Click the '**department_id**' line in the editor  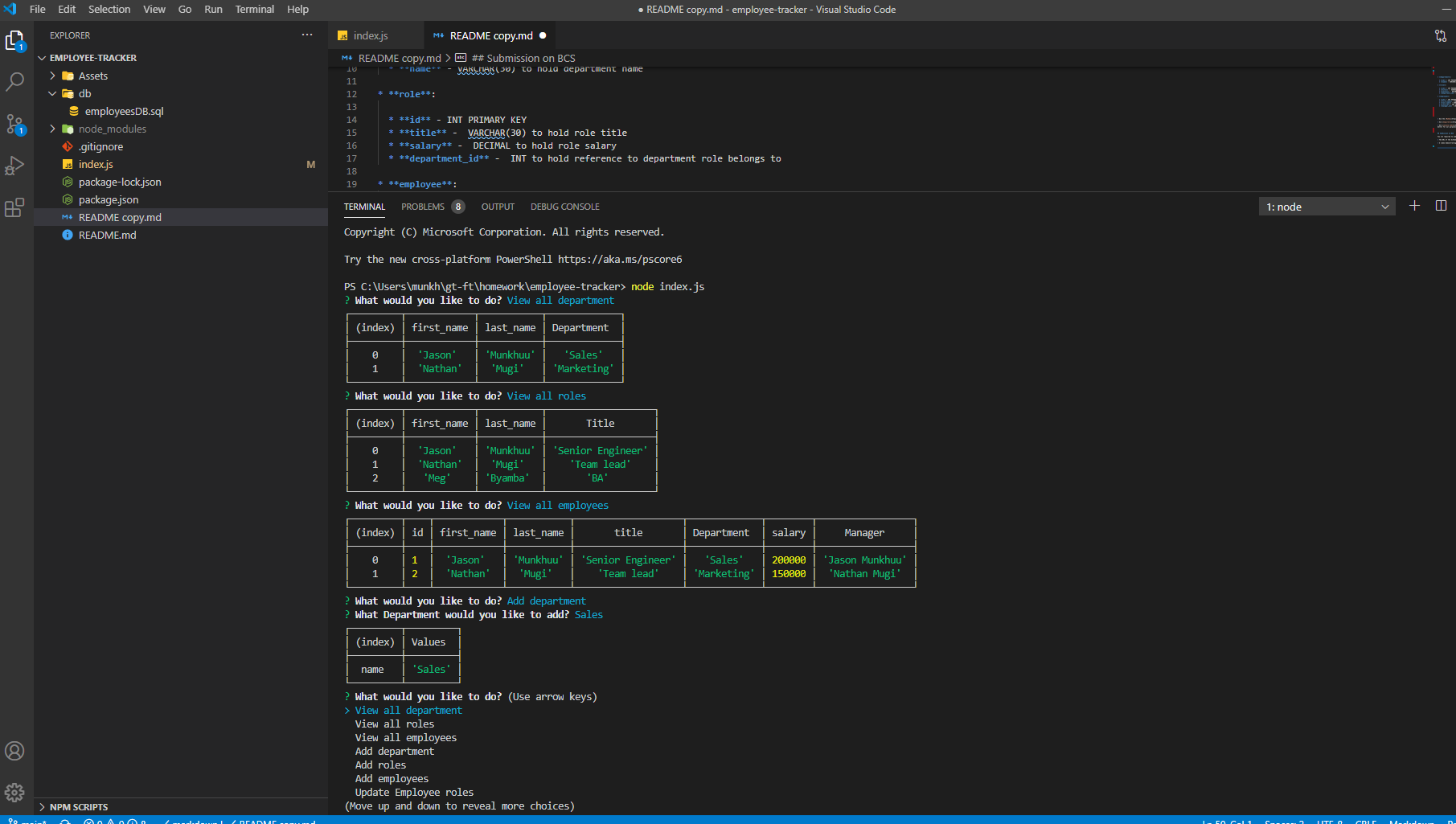coord(584,158)
